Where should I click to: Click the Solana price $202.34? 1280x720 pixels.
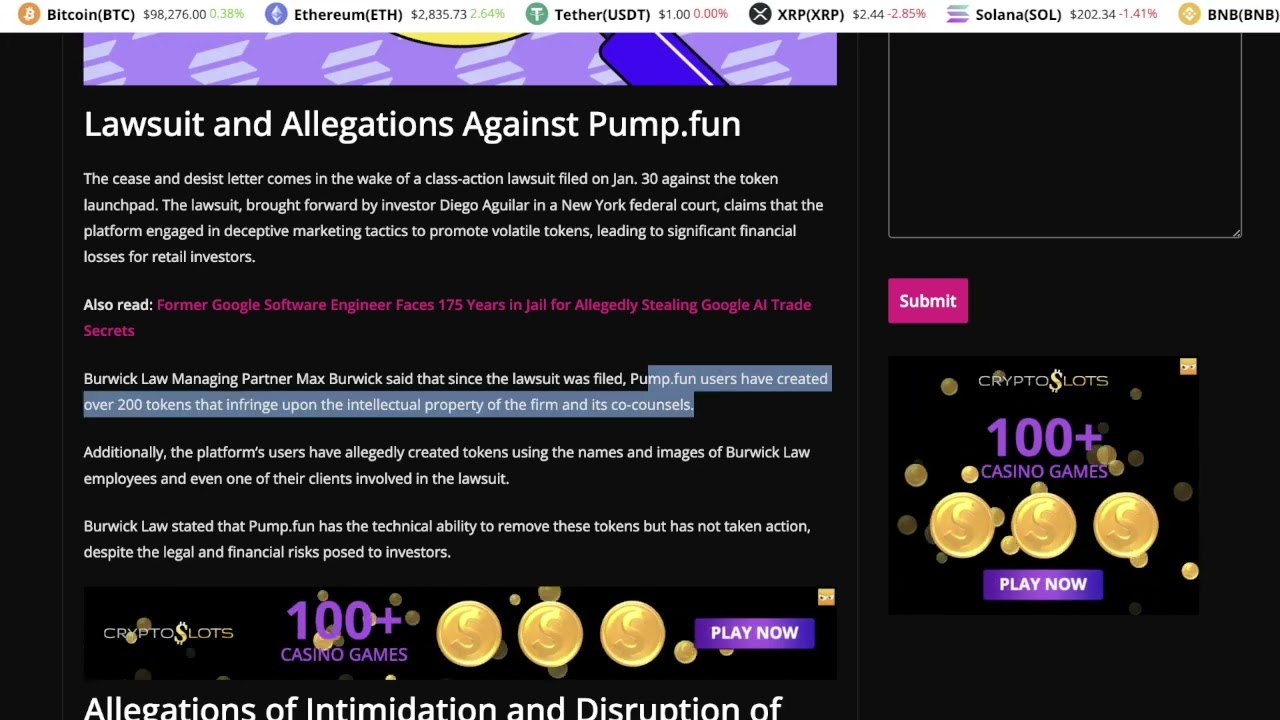pyautogui.click(x=1092, y=14)
